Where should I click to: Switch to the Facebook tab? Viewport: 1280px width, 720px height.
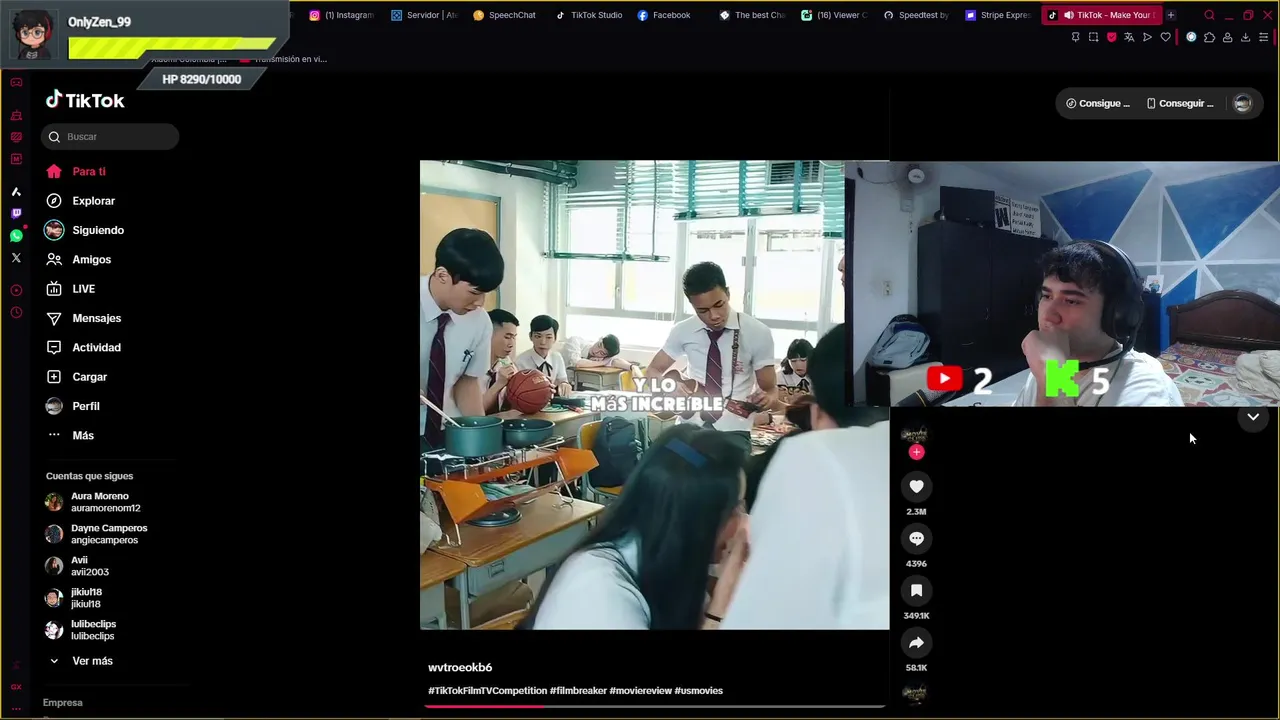point(664,15)
